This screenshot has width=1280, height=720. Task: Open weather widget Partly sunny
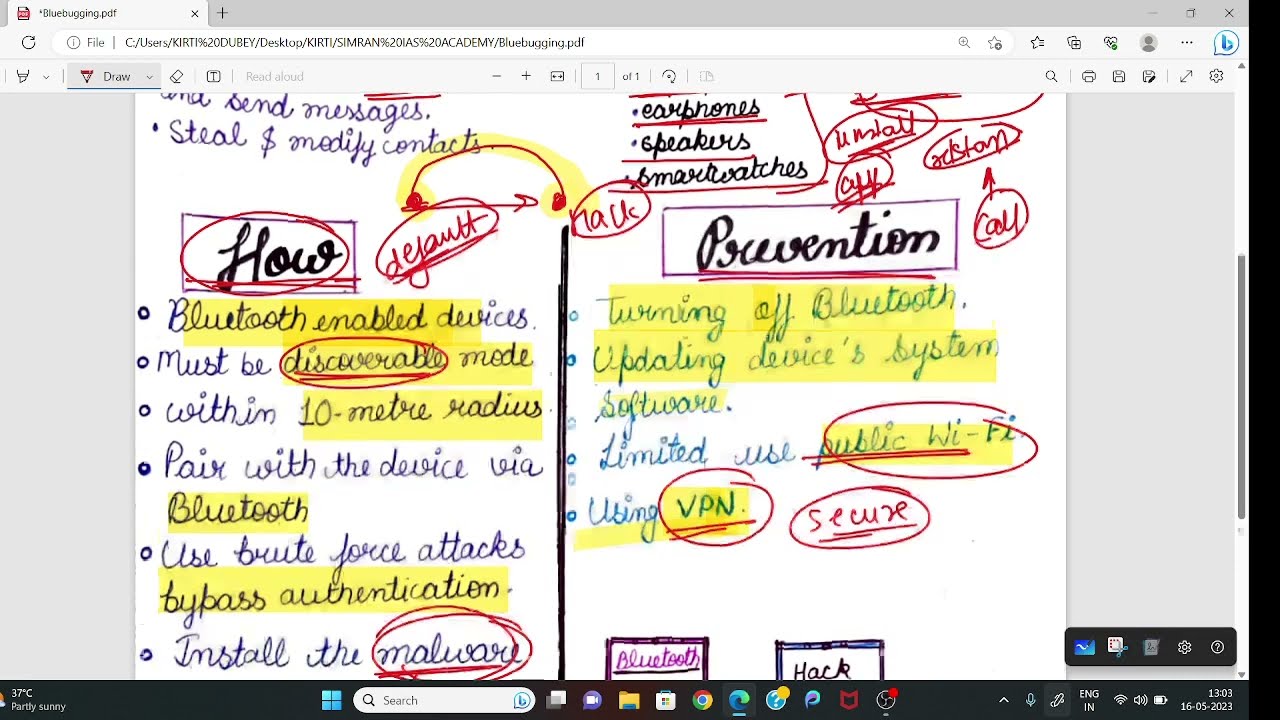(x=36, y=700)
